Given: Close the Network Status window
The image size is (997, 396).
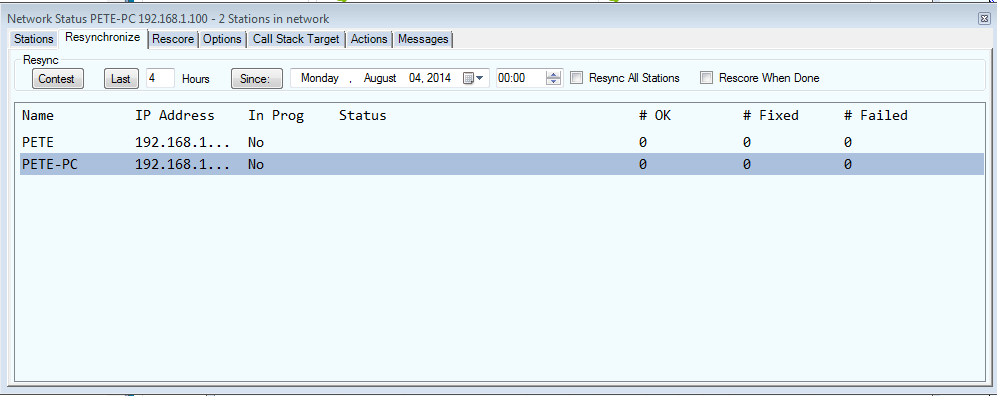Looking at the screenshot, I should [984, 19].
